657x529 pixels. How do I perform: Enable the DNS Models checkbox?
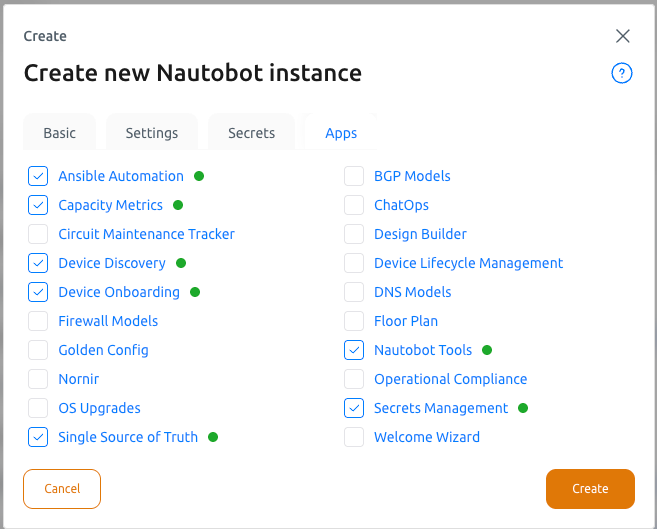[x=354, y=292]
